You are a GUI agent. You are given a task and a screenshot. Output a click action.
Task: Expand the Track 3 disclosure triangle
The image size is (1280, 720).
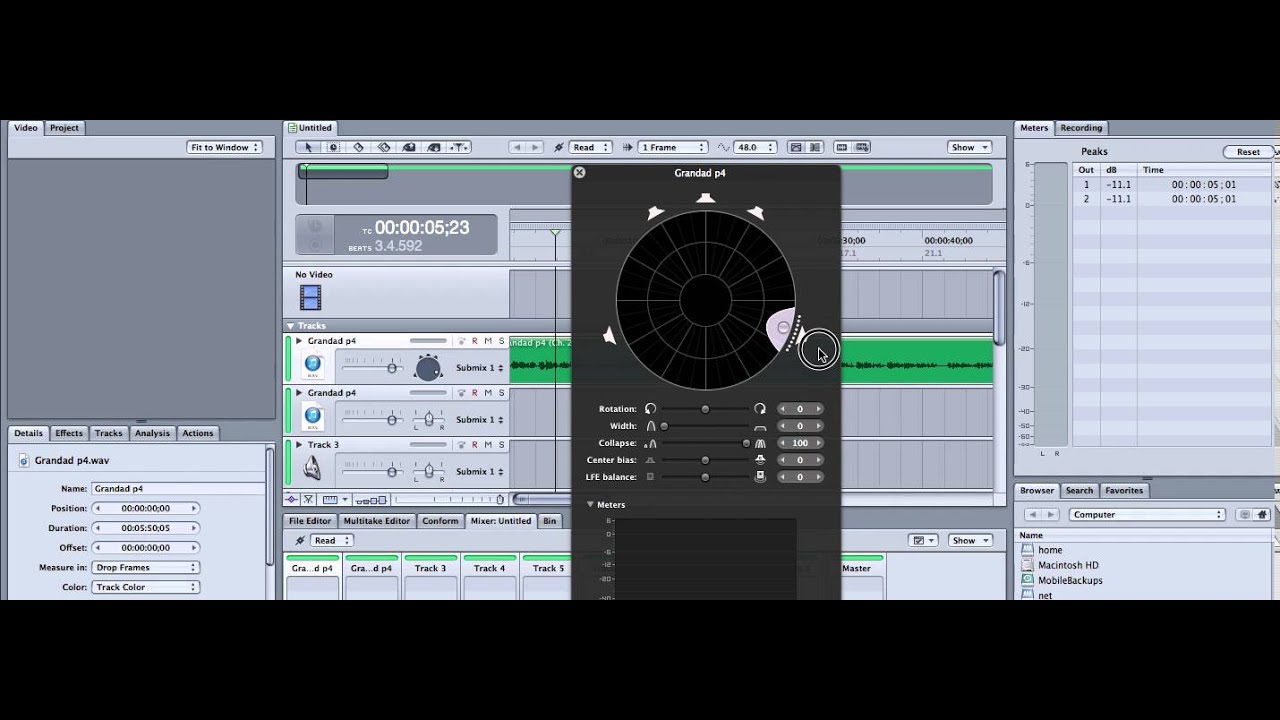(299, 445)
